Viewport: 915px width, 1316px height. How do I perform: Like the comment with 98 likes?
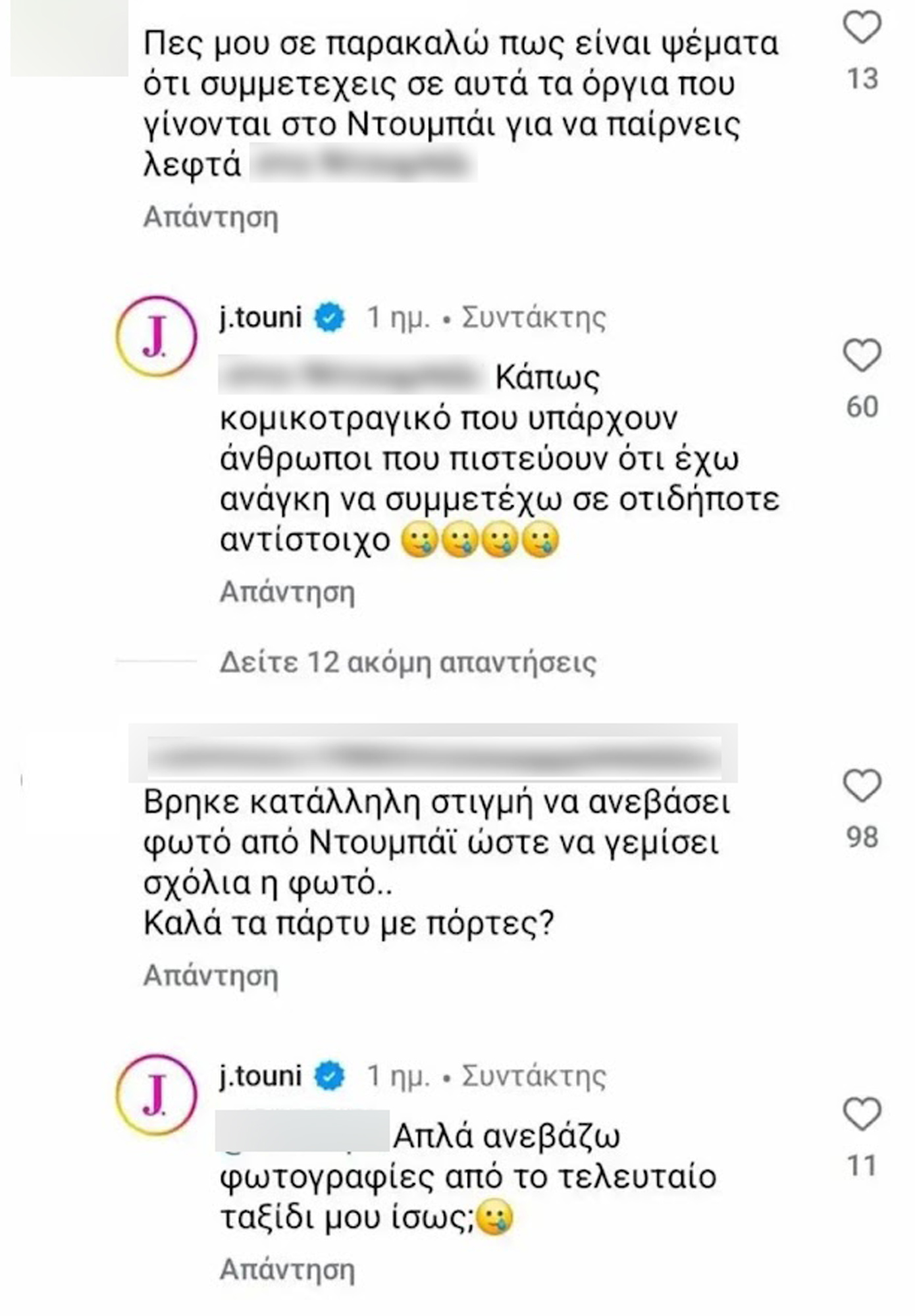tap(862, 786)
